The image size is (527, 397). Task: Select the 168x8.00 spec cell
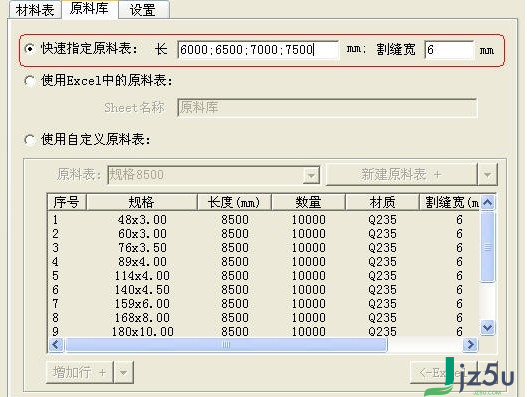(x=142, y=318)
